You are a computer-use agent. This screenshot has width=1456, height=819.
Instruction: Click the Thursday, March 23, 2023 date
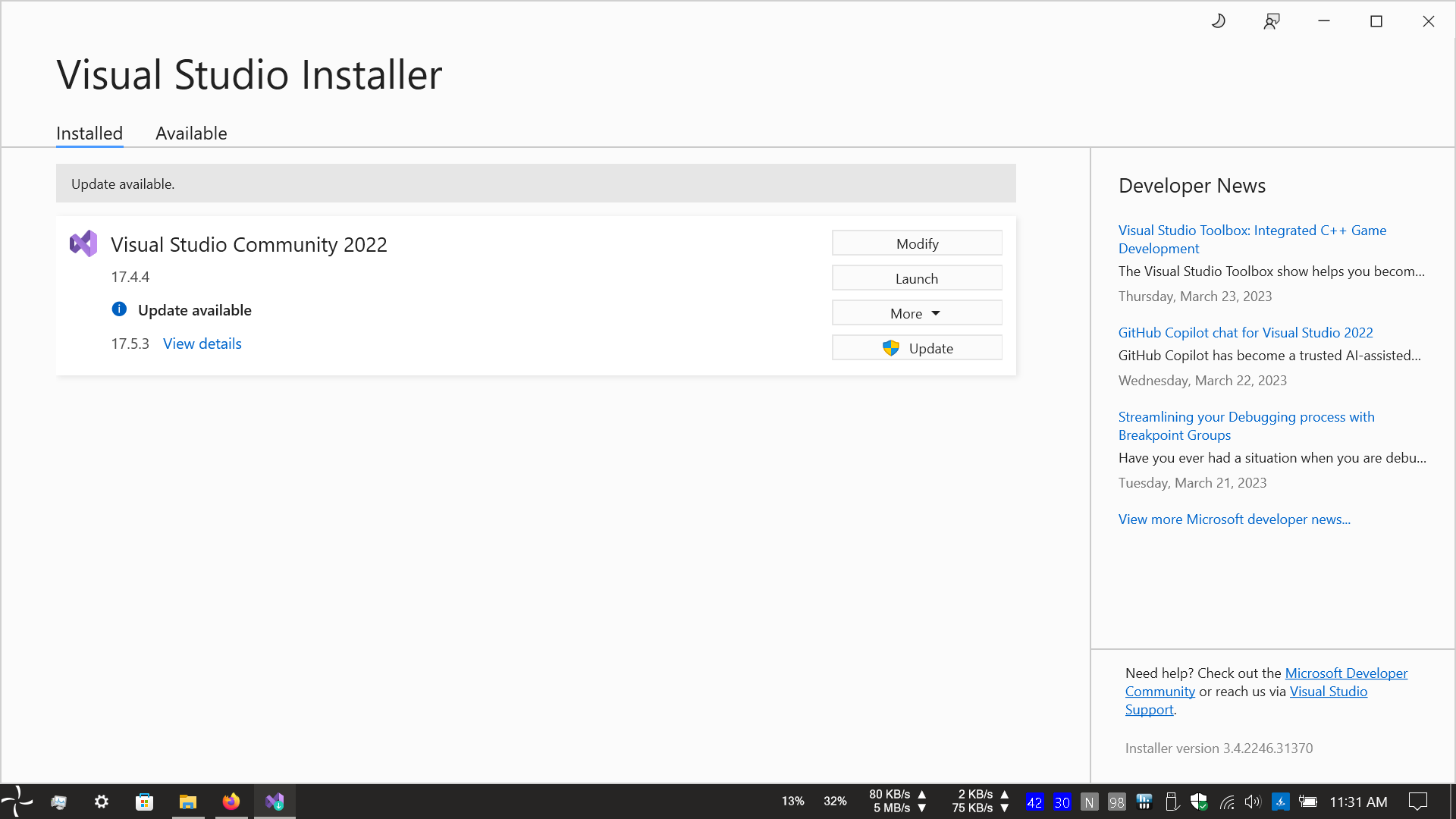(x=1194, y=296)
